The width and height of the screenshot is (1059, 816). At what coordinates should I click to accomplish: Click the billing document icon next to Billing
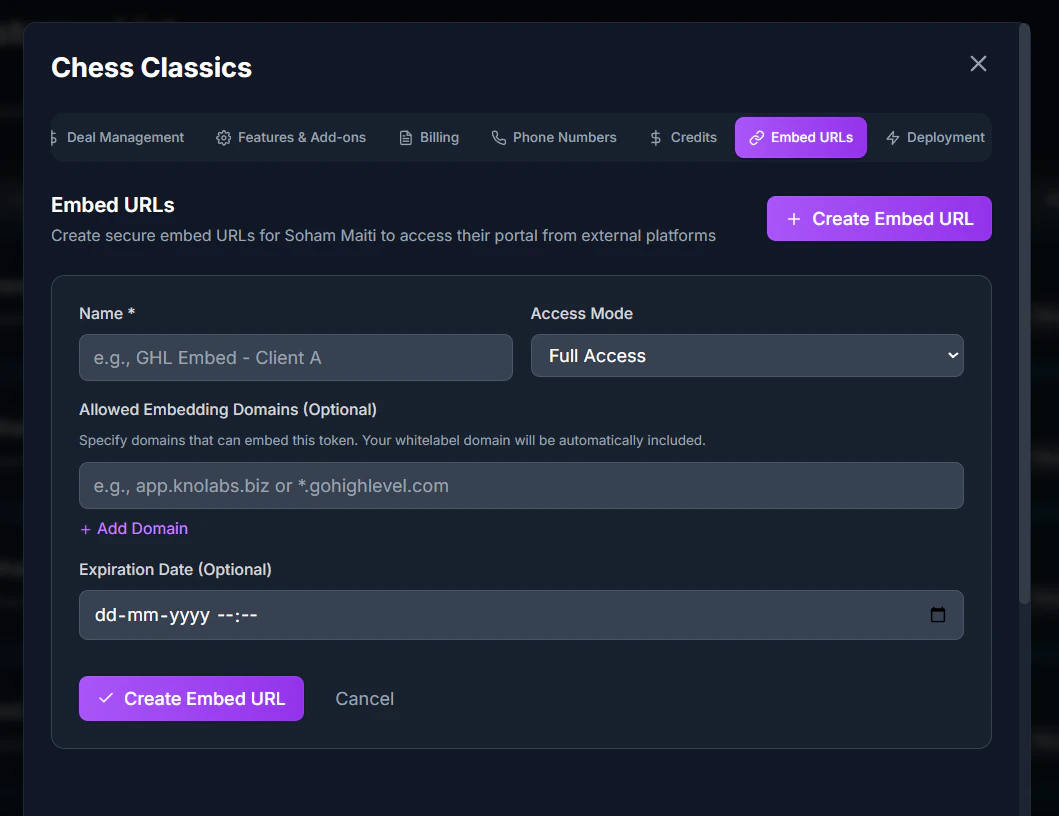[x=404, y=137]
